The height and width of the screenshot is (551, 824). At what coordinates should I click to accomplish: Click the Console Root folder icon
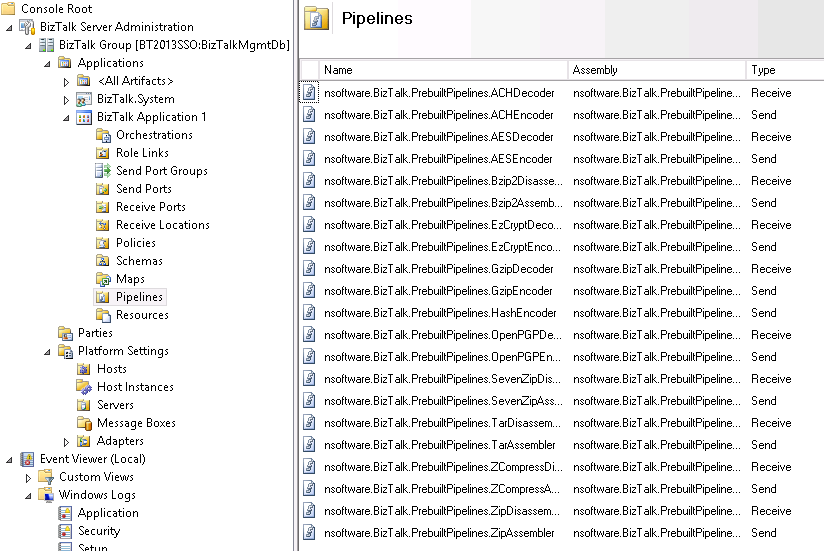tap(8, 8)
